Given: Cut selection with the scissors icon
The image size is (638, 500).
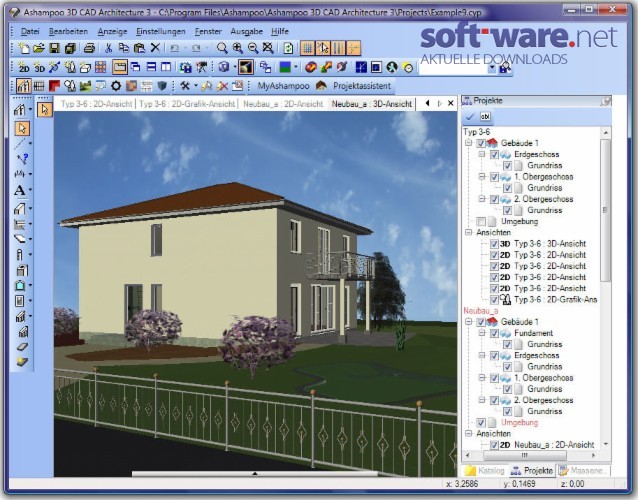Looking at the screenshot, I should (x=108, y=49).
